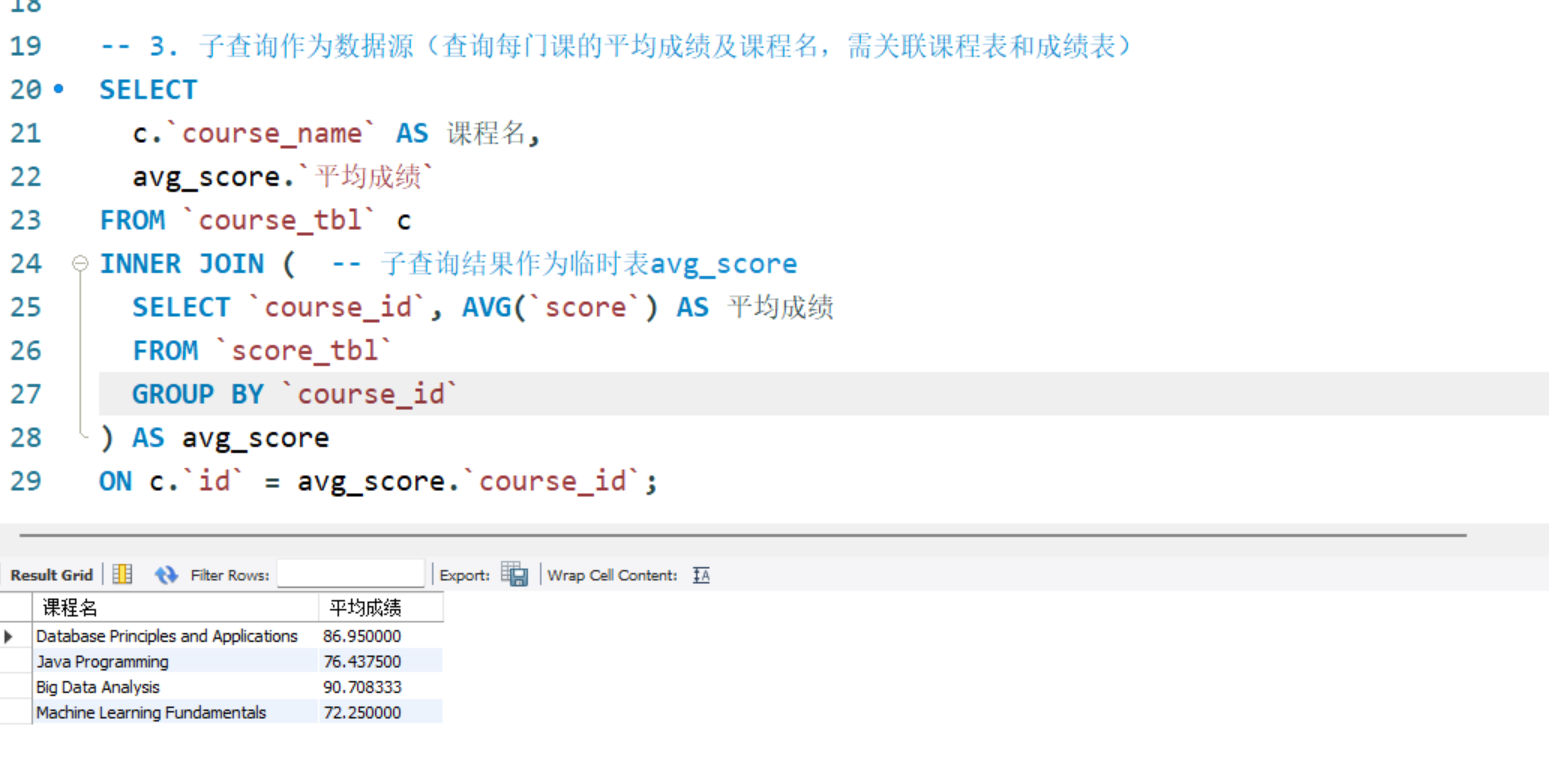Click the `course_tbl` table name on line 23
Screen dimensions: 1549x770
280,220
